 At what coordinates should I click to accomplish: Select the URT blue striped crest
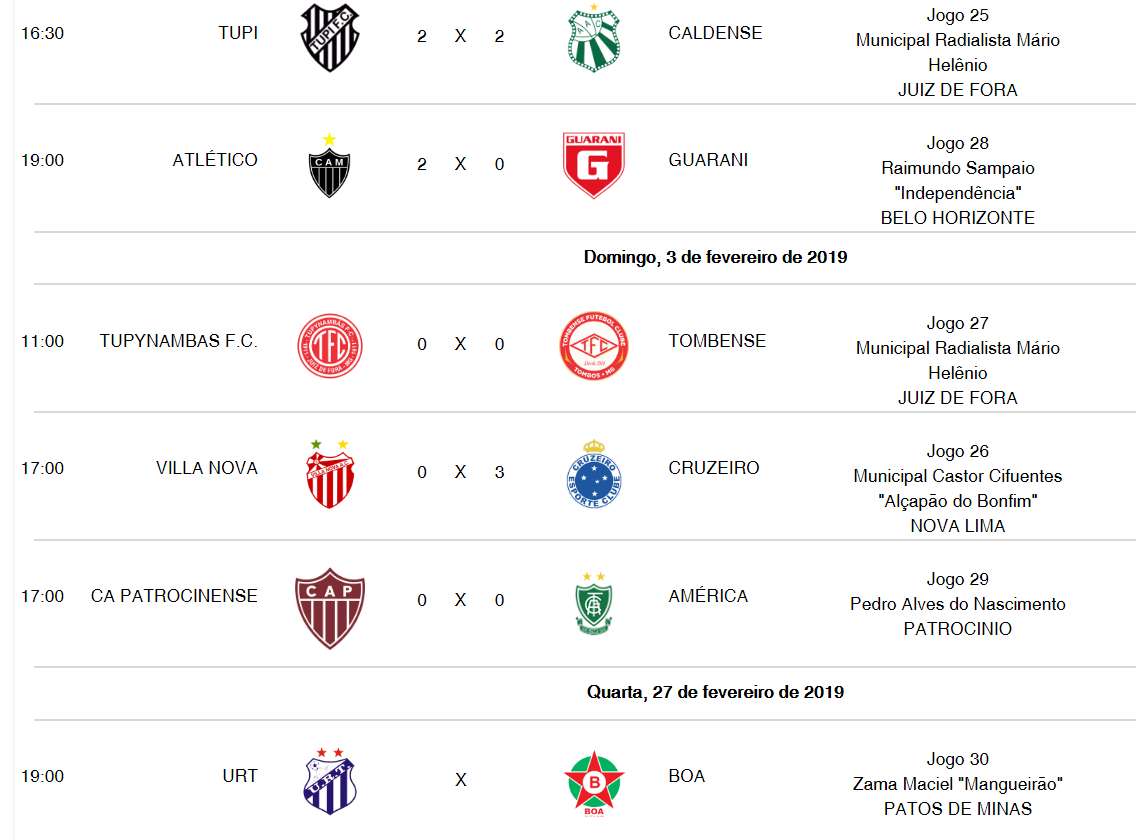[330, 782]
